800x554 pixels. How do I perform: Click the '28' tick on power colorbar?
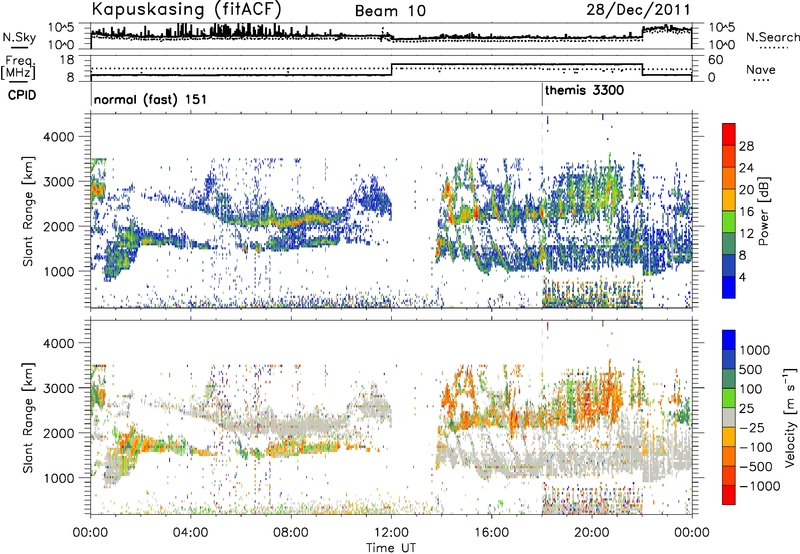pyautogui.click(x=746, y=146)
